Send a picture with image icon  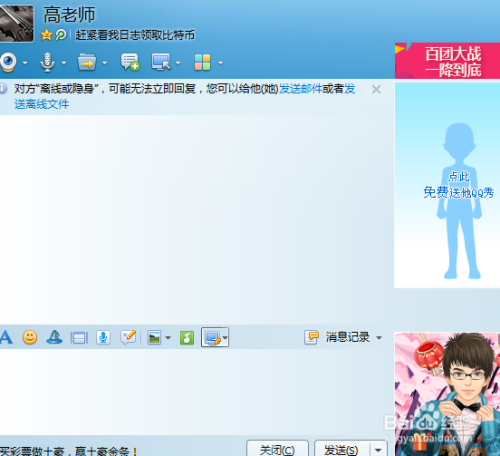(154, 338)
